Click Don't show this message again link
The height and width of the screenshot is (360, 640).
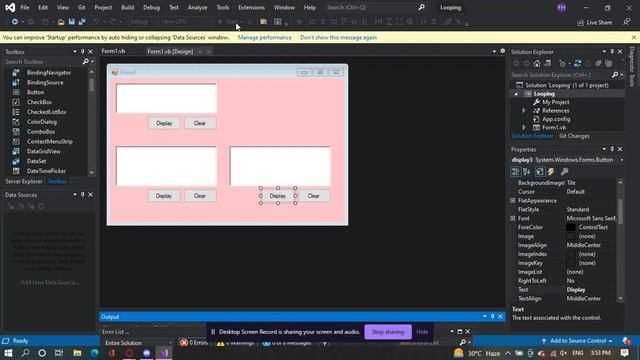click(338, 38)
